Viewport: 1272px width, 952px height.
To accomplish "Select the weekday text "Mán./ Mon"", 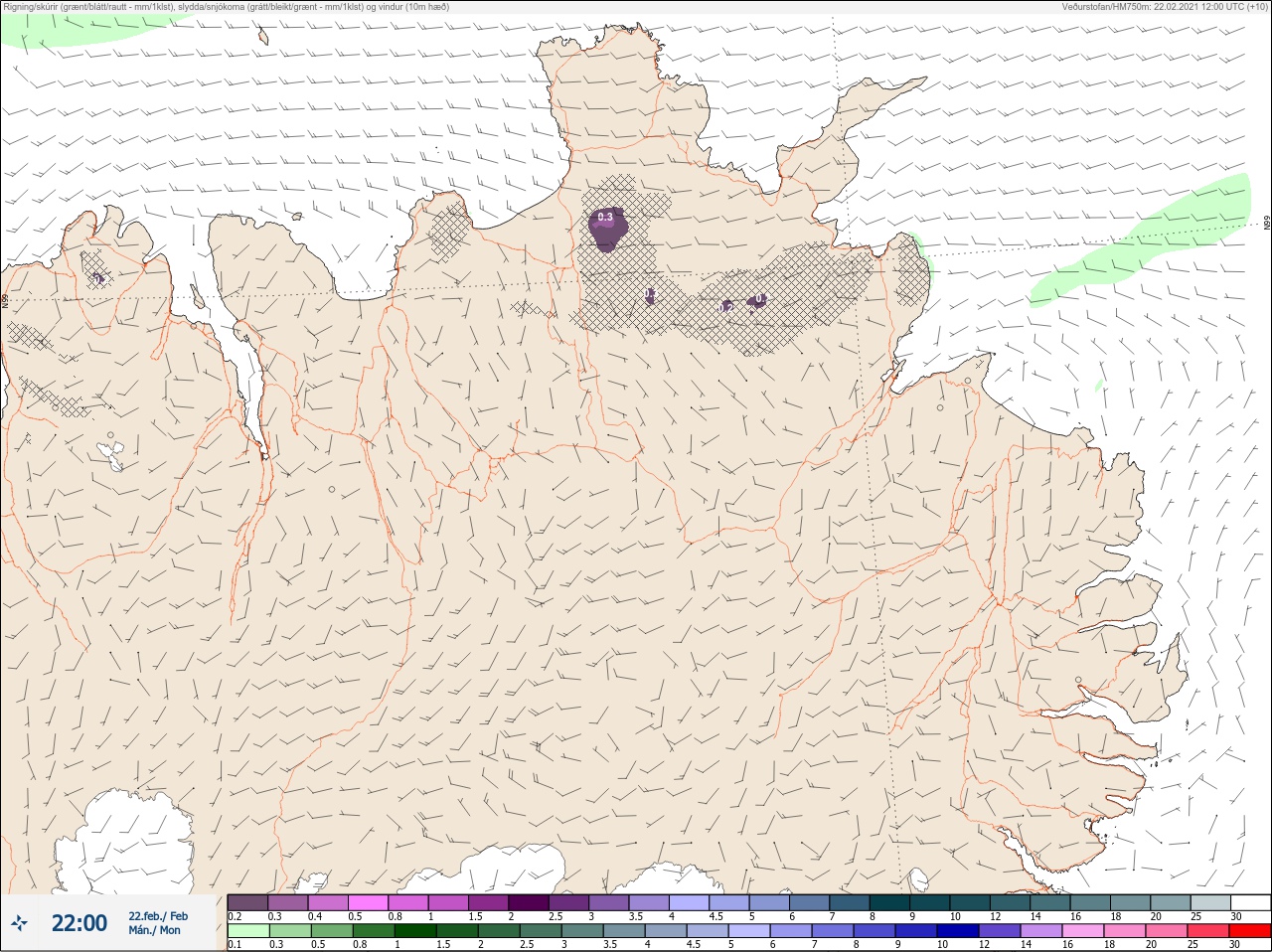I will 154,930.
